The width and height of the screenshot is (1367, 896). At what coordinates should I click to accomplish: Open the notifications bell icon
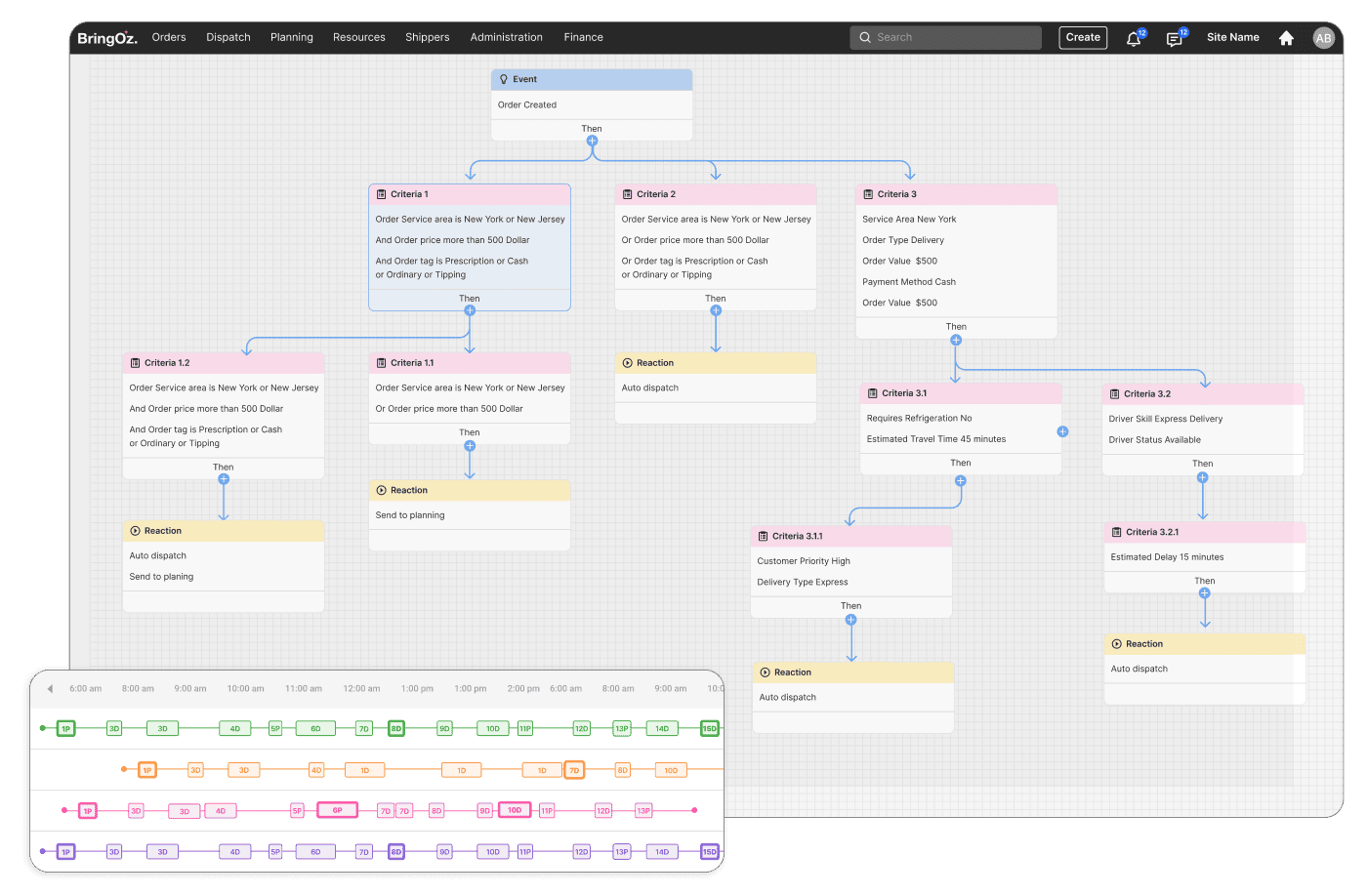[x=1134, y=38]
